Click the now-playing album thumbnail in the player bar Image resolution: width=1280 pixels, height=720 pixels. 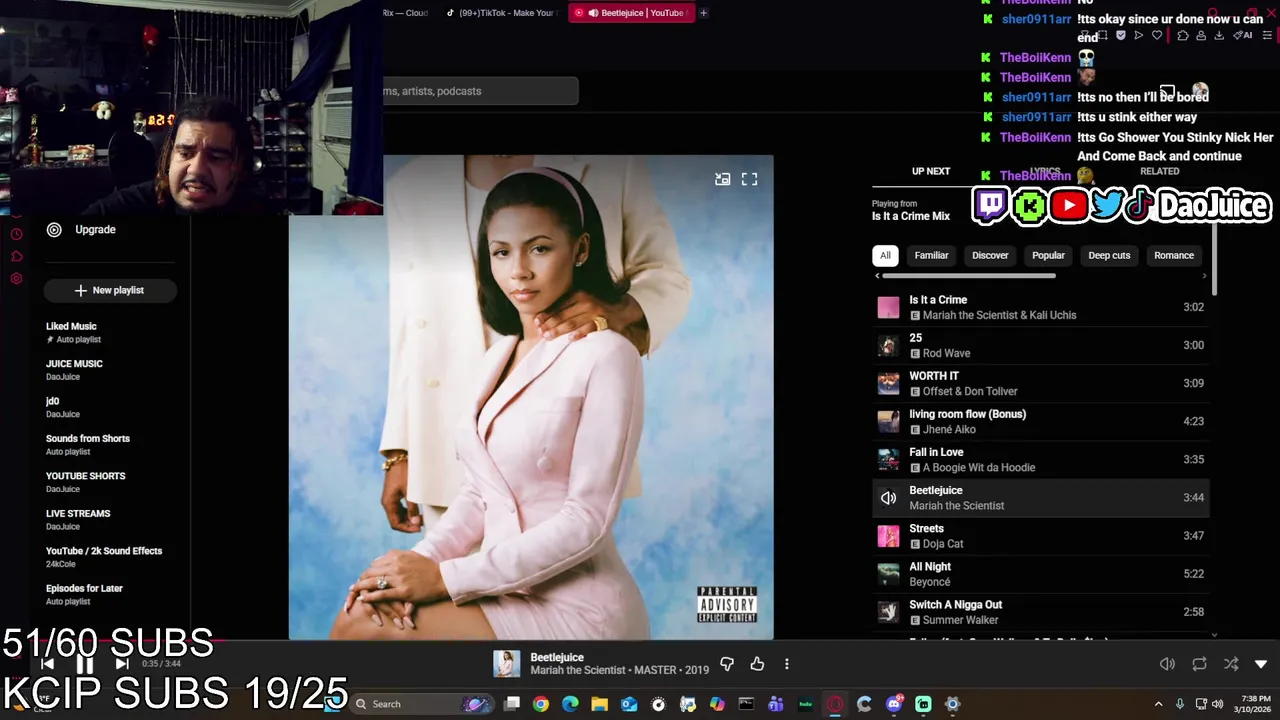click(x=507, y=664)
